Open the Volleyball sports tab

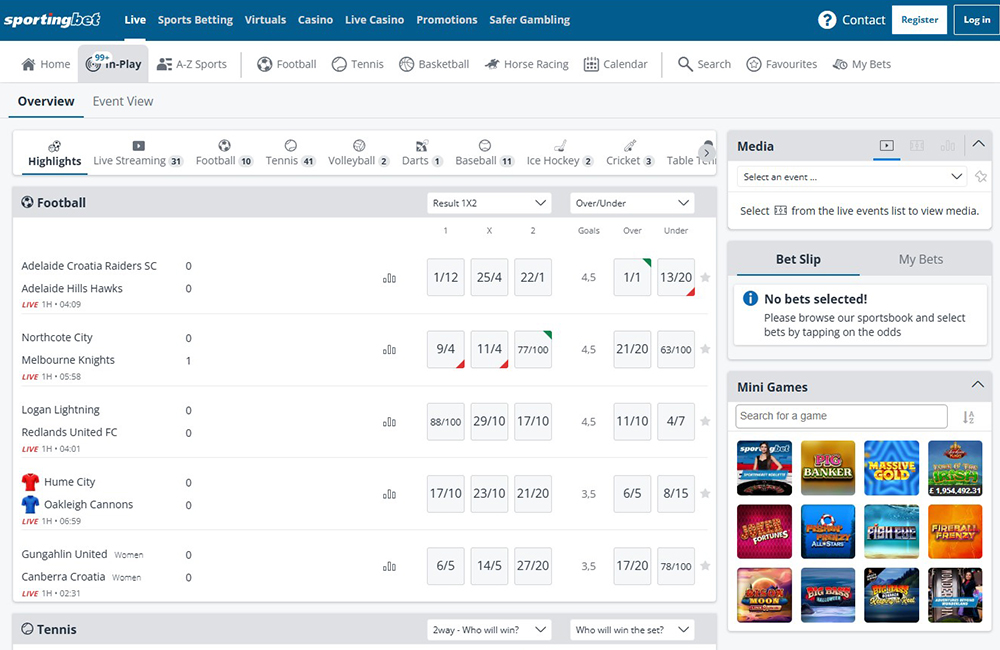[x=358, y=154]
